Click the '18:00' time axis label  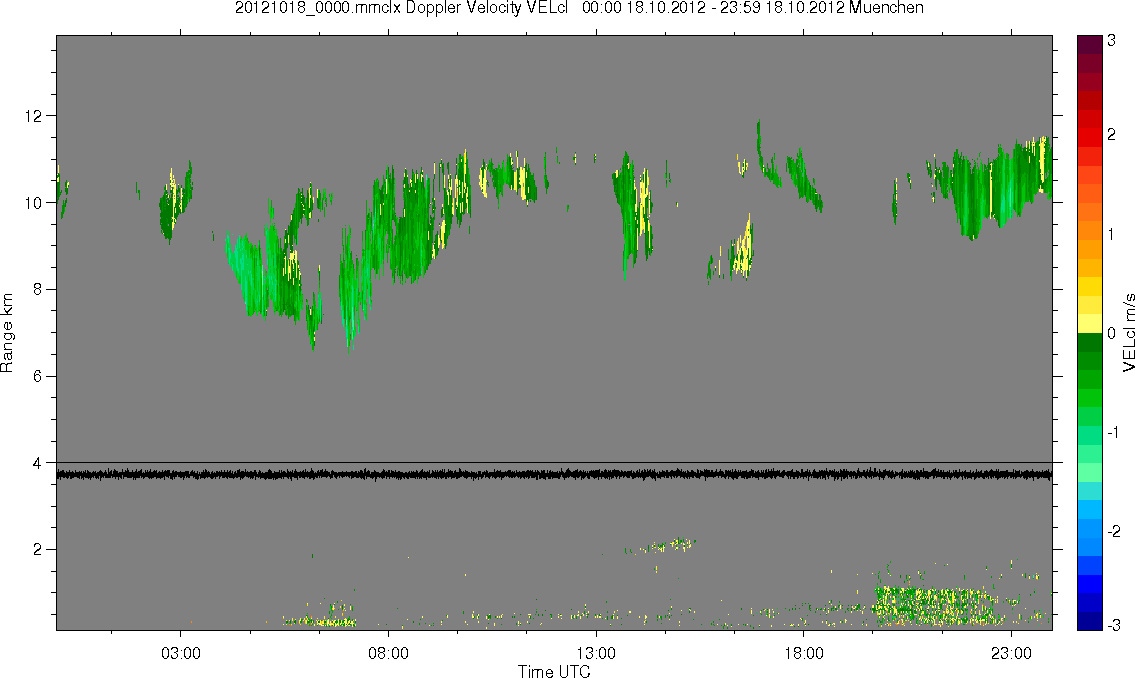(x=803, y=653)
